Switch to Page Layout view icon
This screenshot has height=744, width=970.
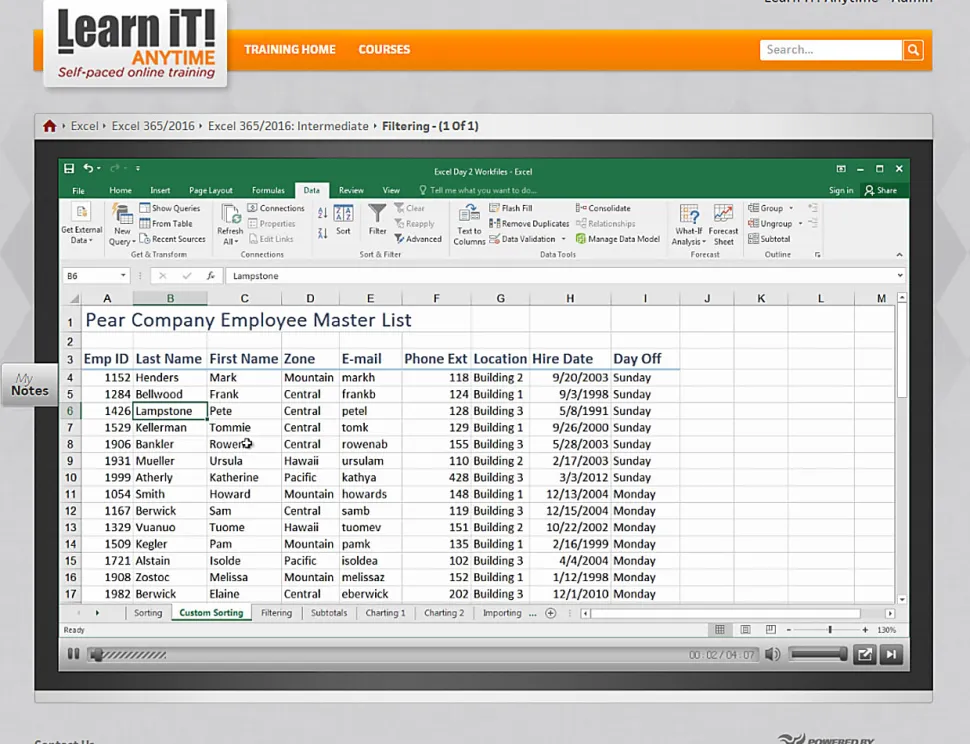(x=745, y=630)
